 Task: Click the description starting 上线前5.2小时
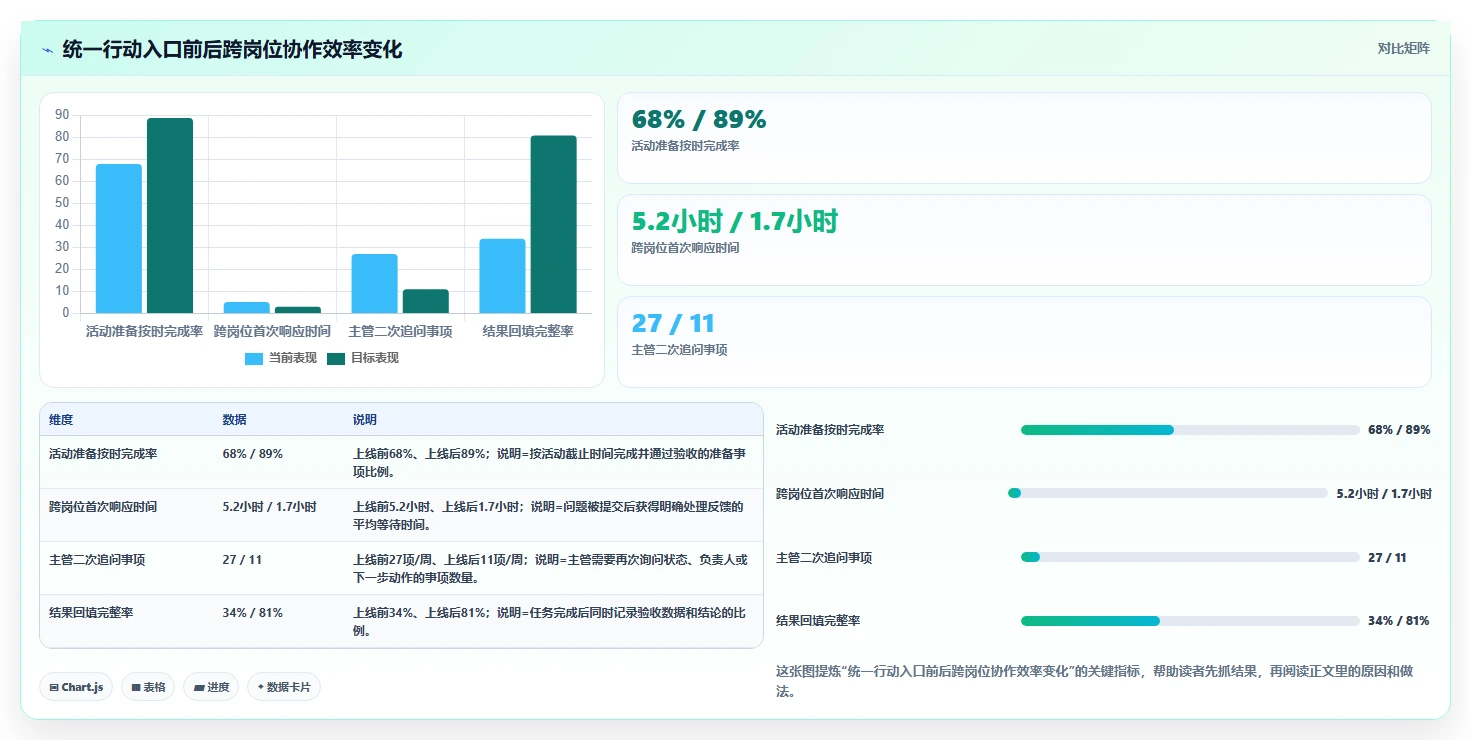click(x=548, y=516)
